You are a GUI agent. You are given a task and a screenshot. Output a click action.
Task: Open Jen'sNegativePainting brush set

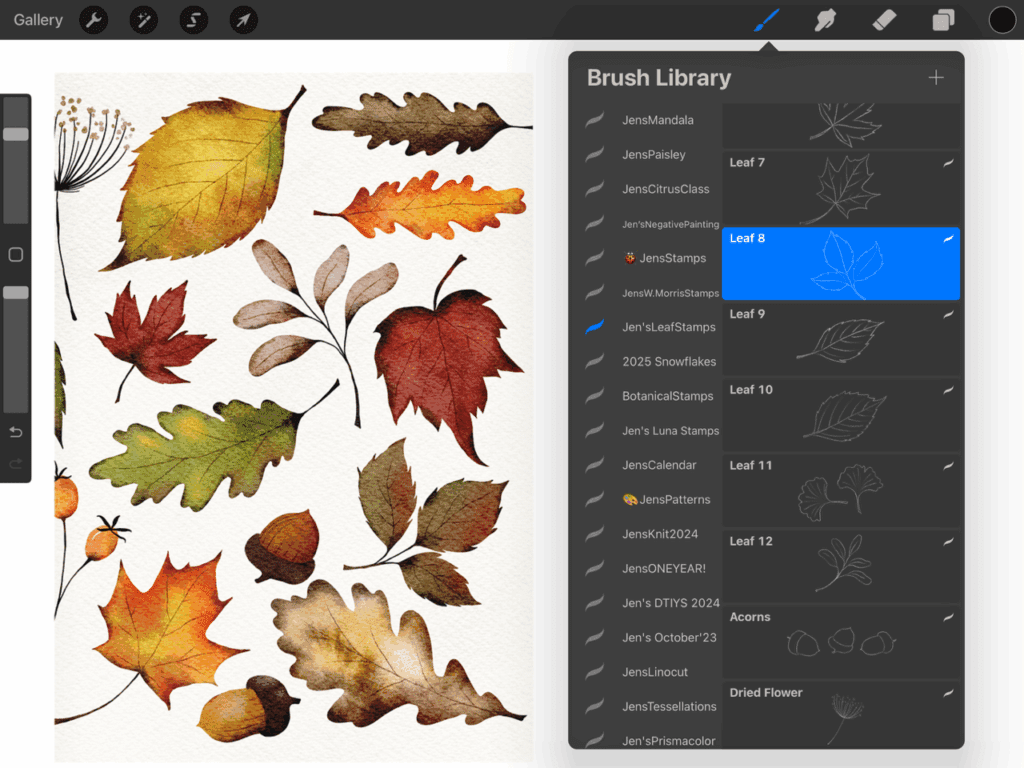[x=670, y=224]
